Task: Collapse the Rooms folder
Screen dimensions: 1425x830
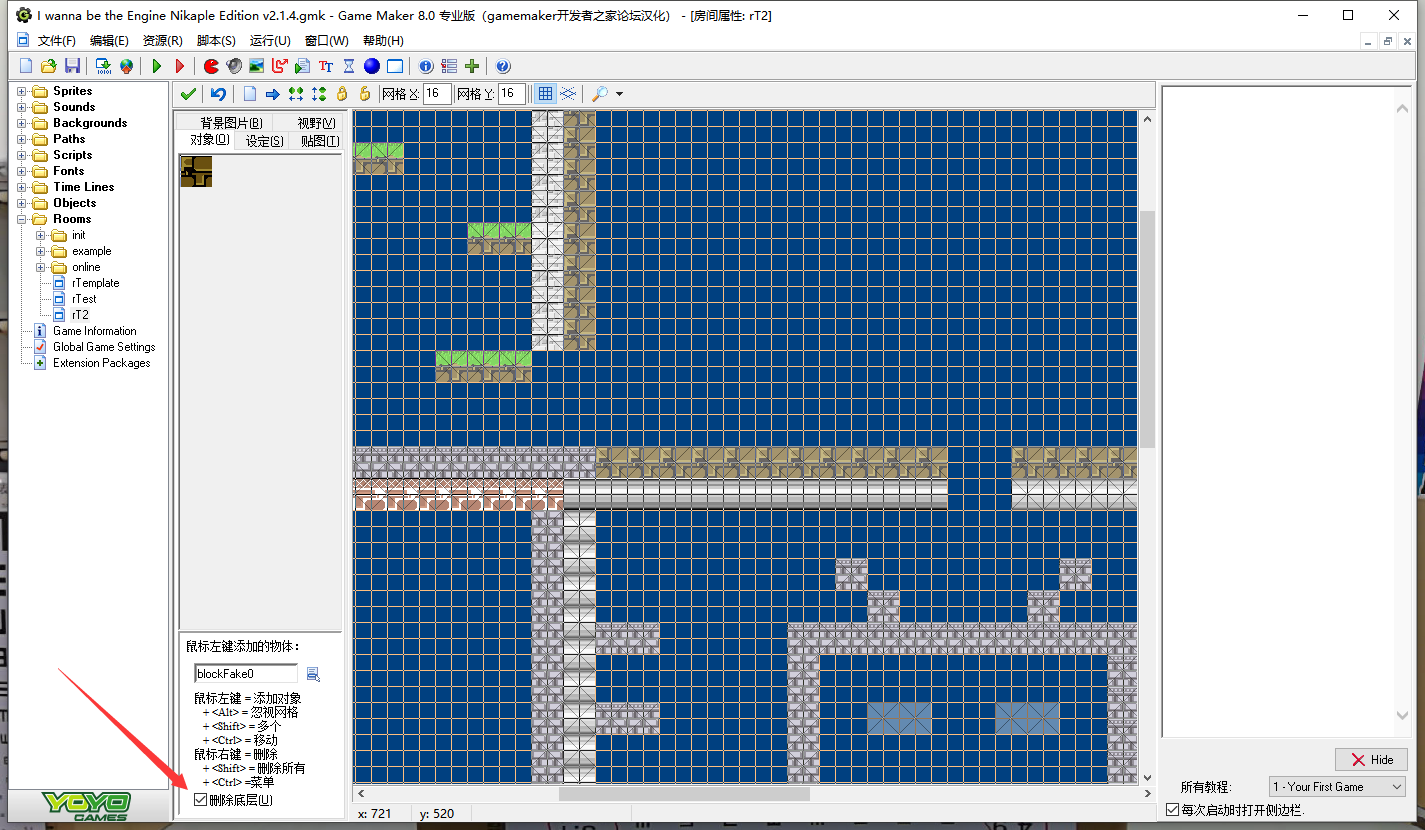Action: click(x=22, y=219)
